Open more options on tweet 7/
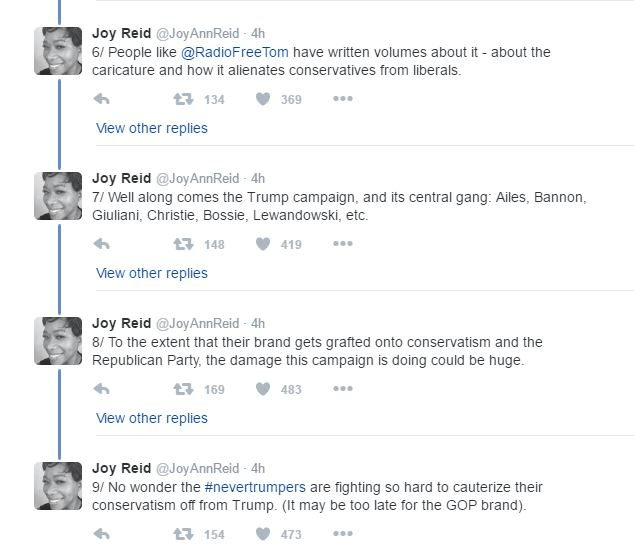Image resolution: width=634 pixels, height=550 pixels. click(342, 244)
